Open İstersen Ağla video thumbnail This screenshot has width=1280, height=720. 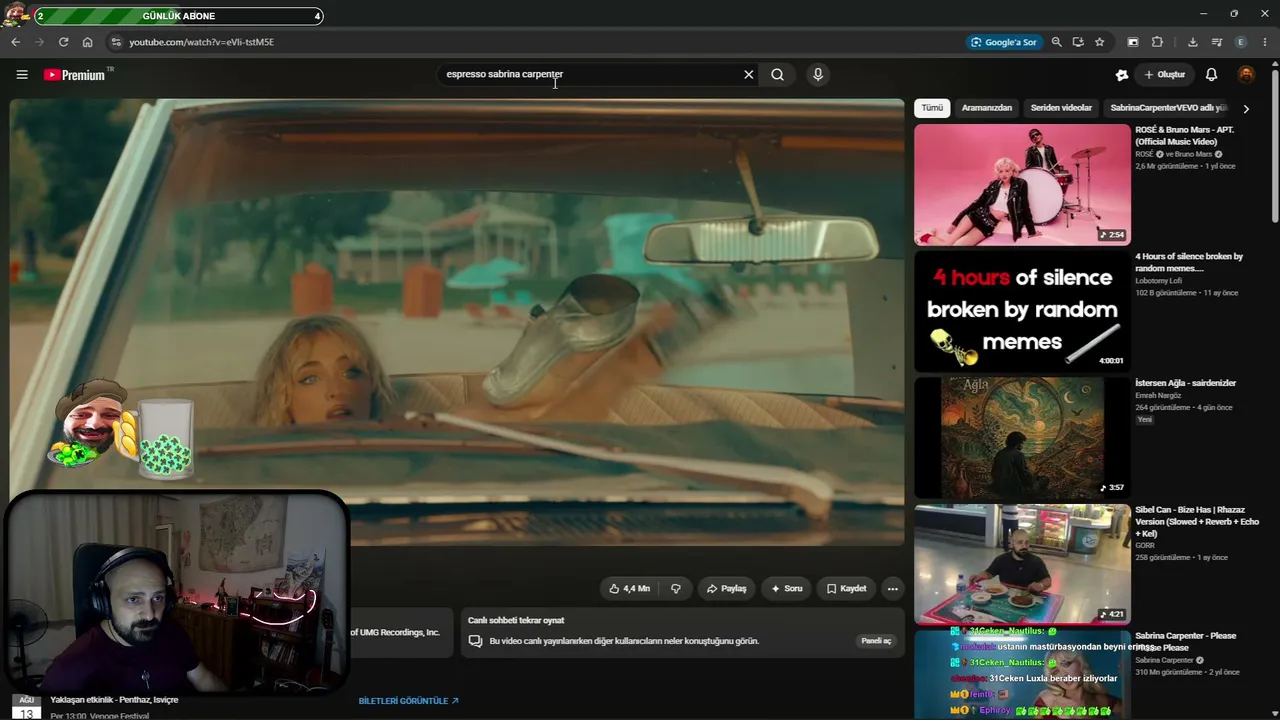point(1022,438)
